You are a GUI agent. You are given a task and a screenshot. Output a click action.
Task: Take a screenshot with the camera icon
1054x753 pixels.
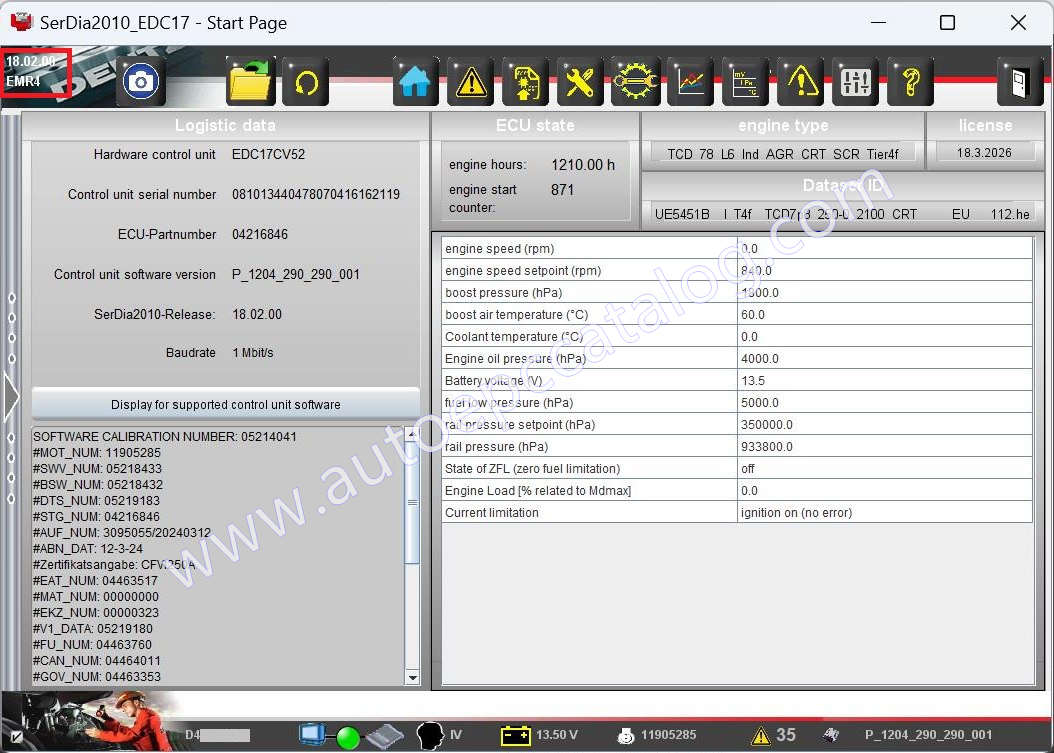(141, 82)
